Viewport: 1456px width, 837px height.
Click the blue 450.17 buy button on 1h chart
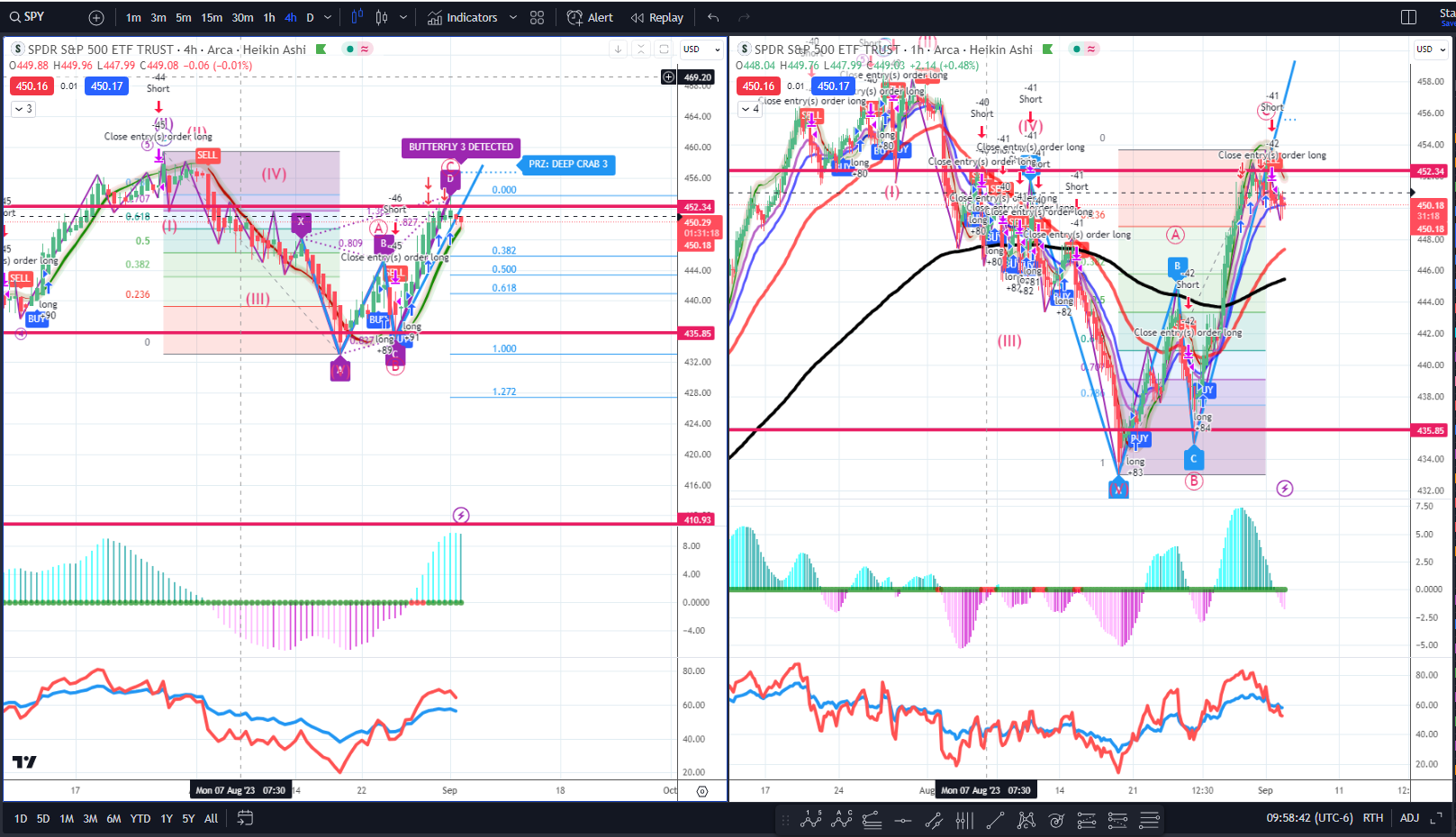click(833, 86)
